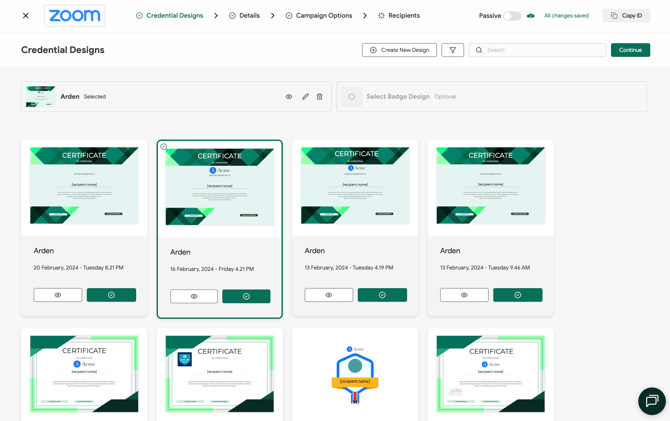Click the cloud saved status icon
The image size is (670, 421).
tap(531, 16)
